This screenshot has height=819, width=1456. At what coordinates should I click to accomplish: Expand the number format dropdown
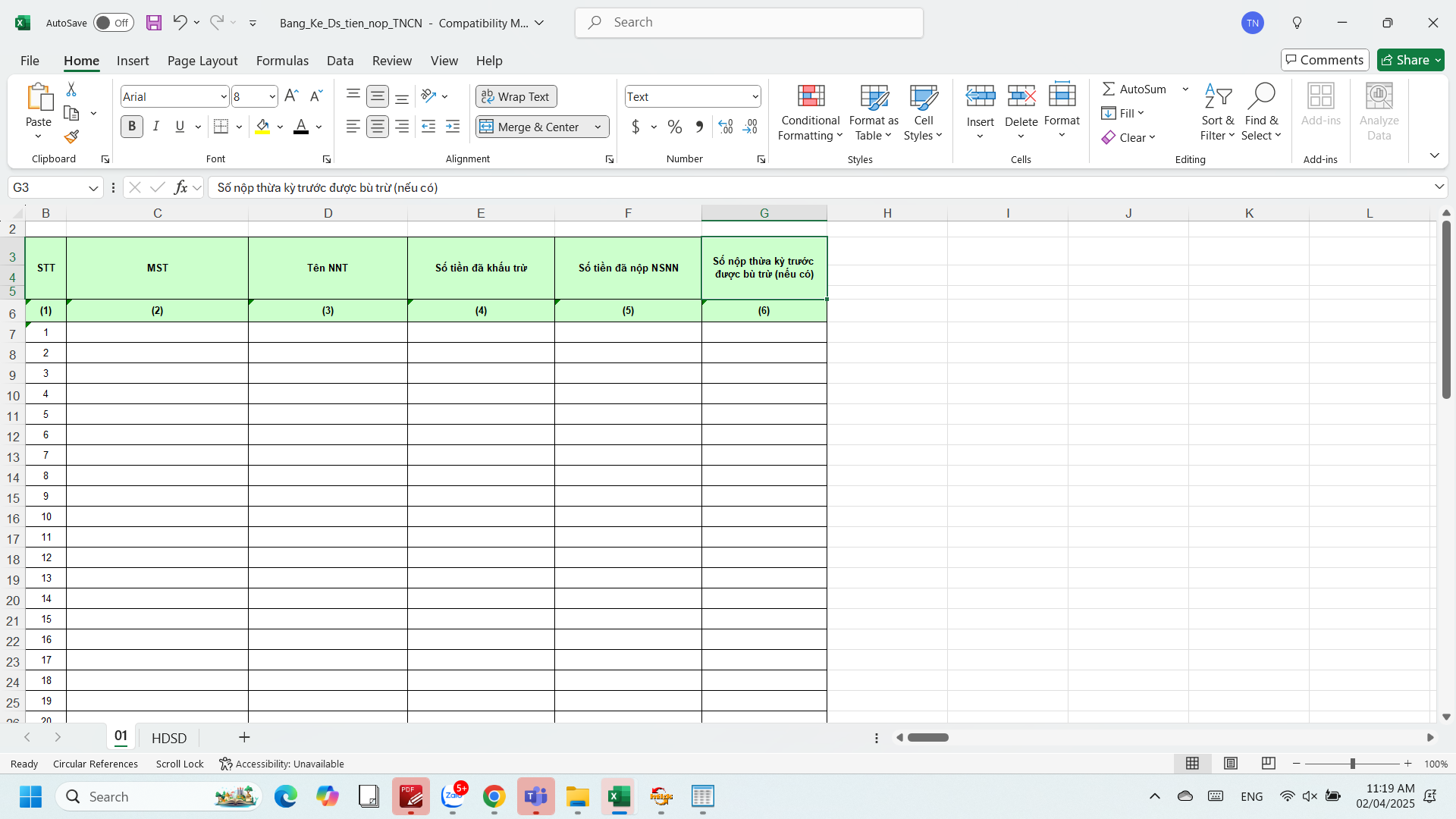[x=755, y=96]
